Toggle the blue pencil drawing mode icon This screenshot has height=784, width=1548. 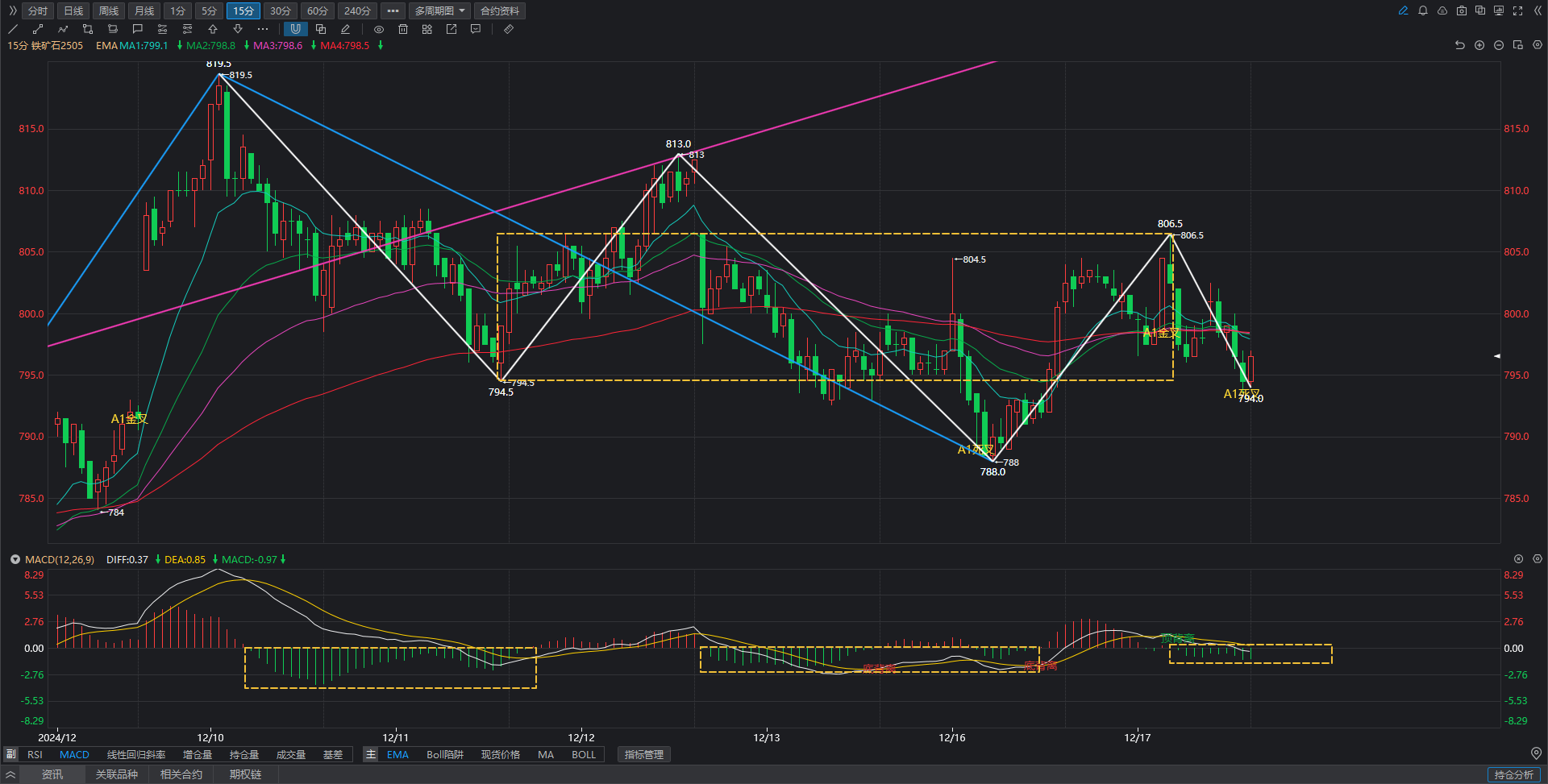pyautogui.click(x=1404, y=10)
